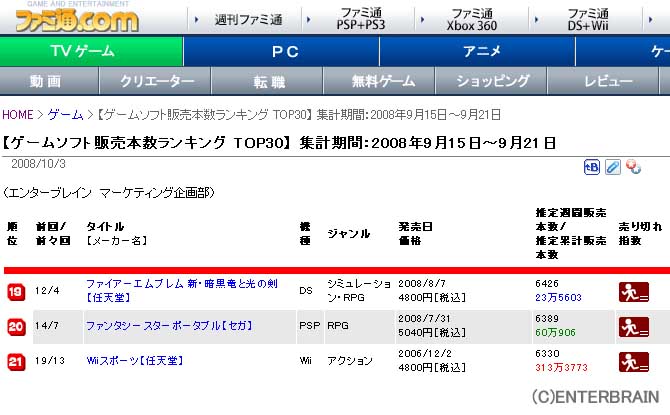
Task: Click cumulative sales 60万906
Action: tap(555, 333)
